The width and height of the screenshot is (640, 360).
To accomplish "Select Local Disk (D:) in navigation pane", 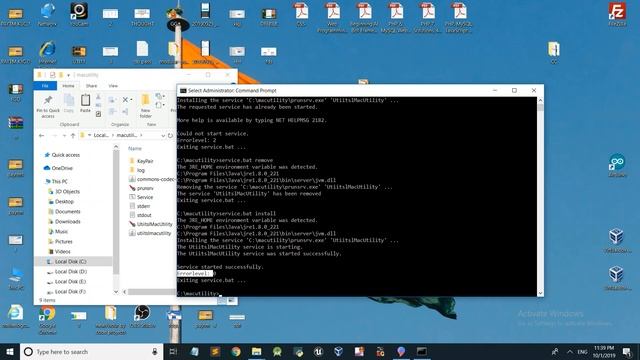I will click(x=71, y=271).
